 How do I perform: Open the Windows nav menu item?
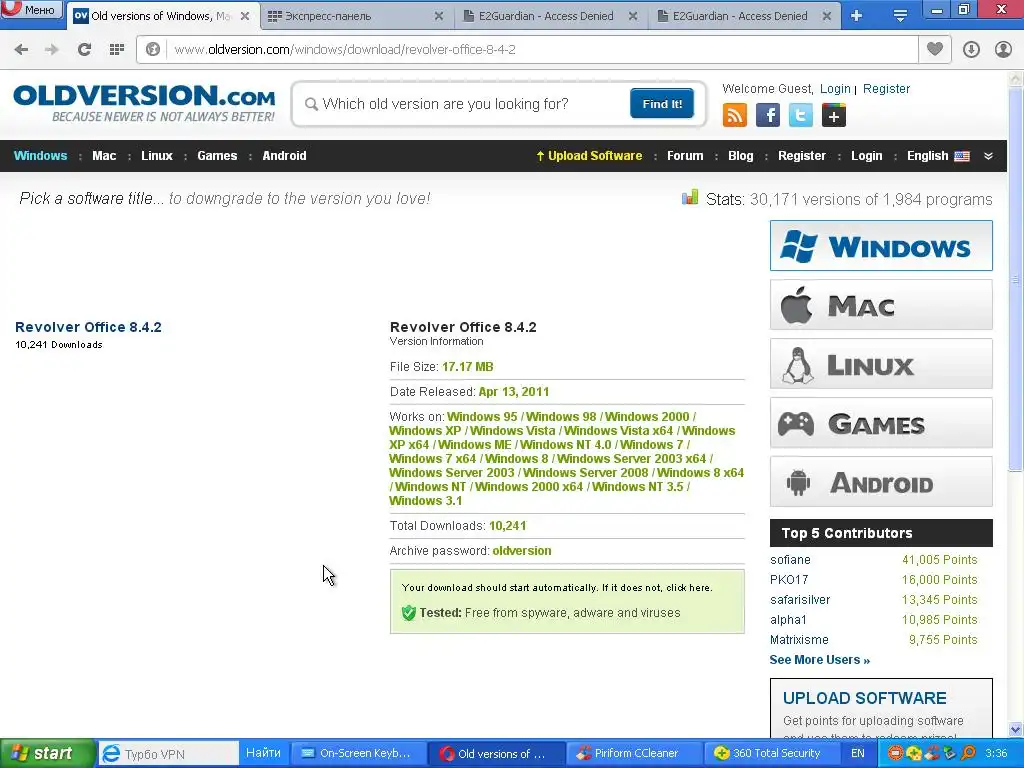coord(40,156)
